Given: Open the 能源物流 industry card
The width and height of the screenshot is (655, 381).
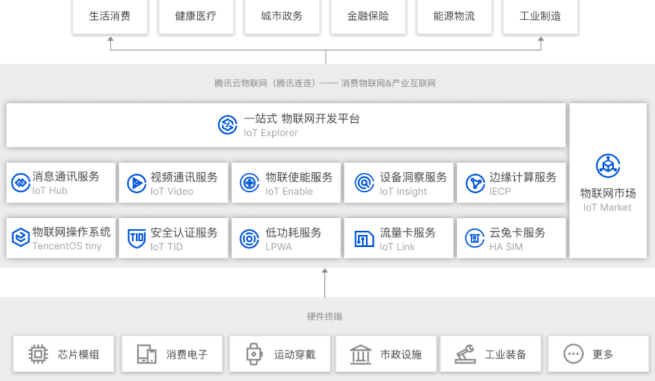Looking at the screenshot, I should (454, 16).
